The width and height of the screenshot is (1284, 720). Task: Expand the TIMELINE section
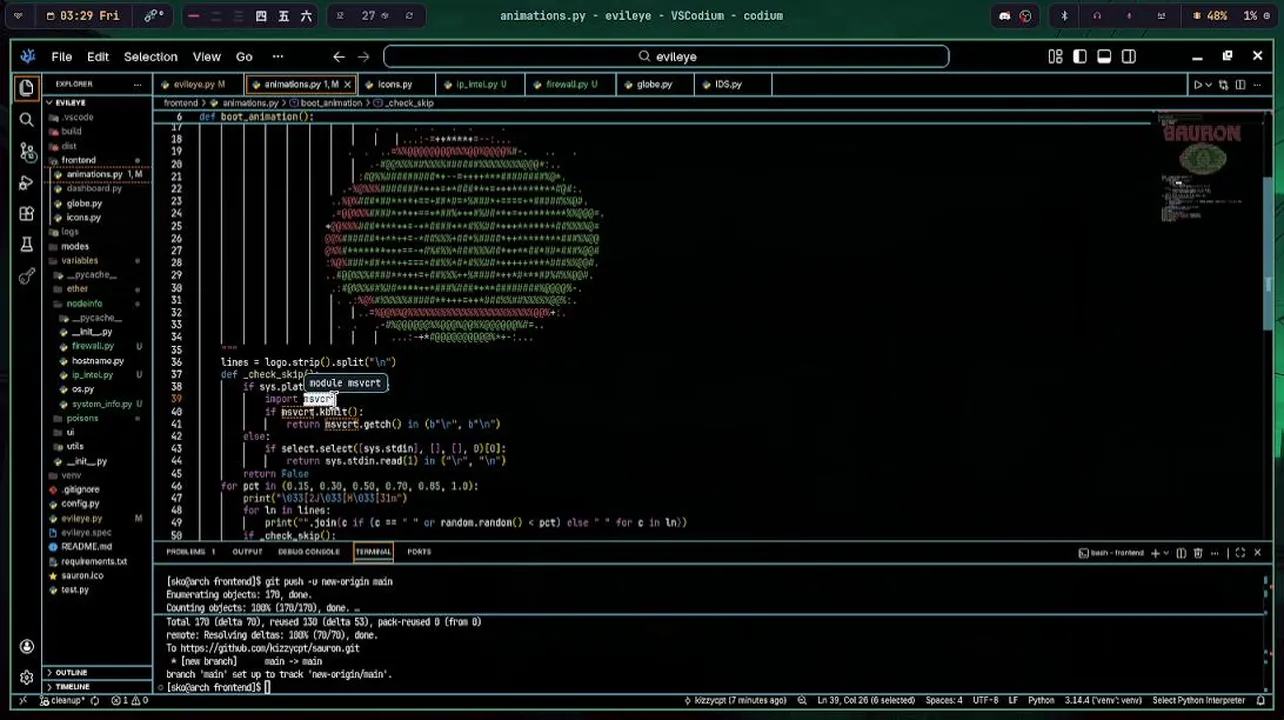pyautogui.click(x=71, y=687)
